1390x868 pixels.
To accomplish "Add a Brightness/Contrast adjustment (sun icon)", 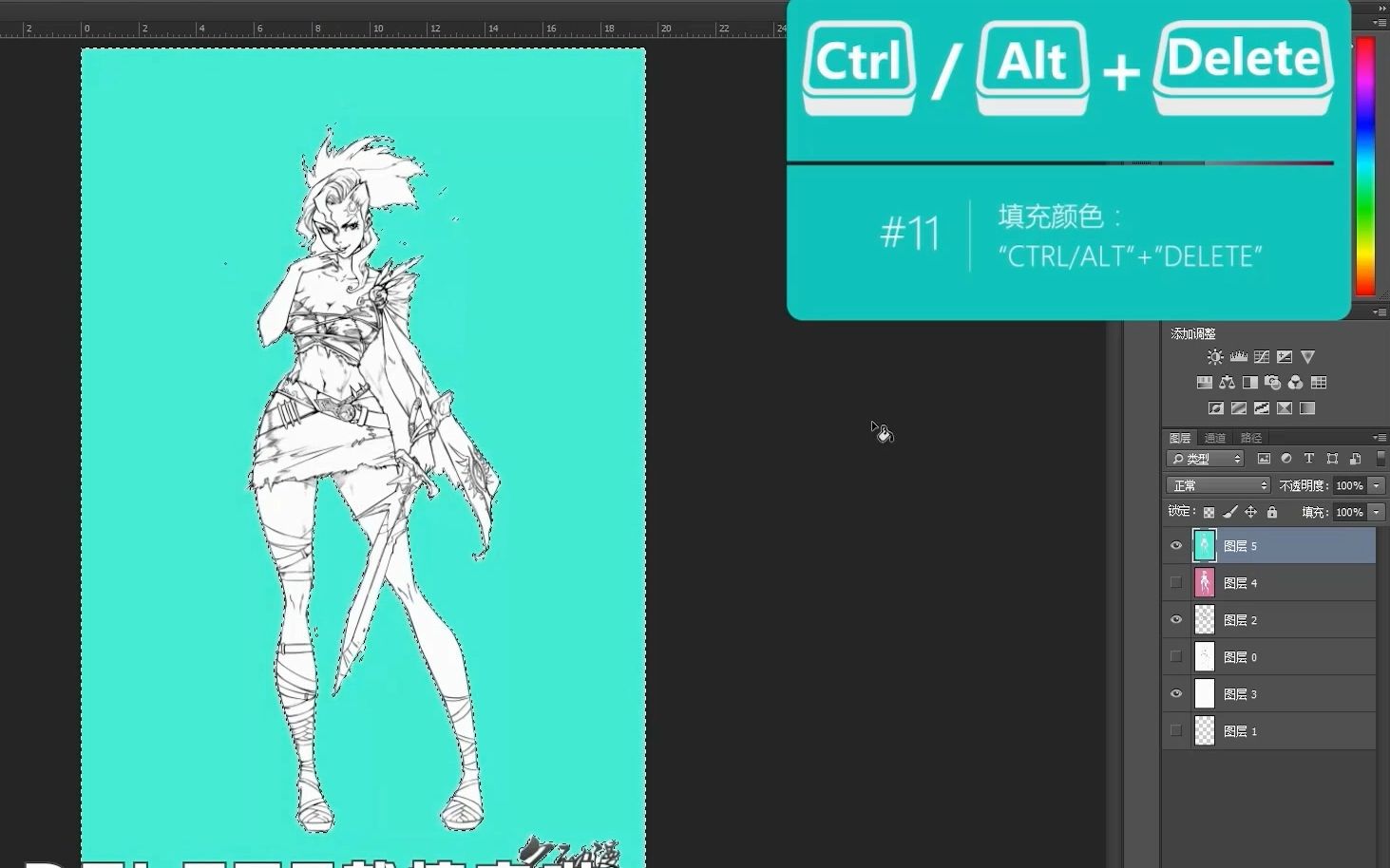I will click(x=1215, y=357).
